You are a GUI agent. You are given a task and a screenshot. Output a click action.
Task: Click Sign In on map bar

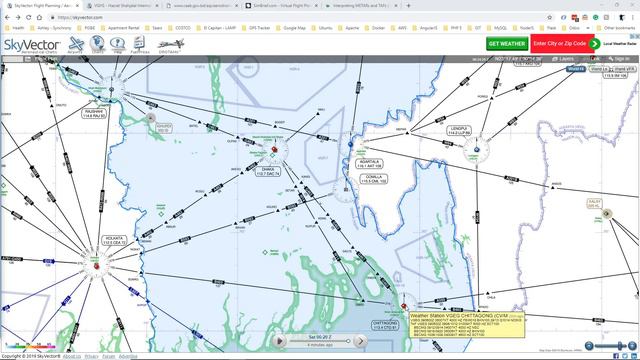point(619,59)
